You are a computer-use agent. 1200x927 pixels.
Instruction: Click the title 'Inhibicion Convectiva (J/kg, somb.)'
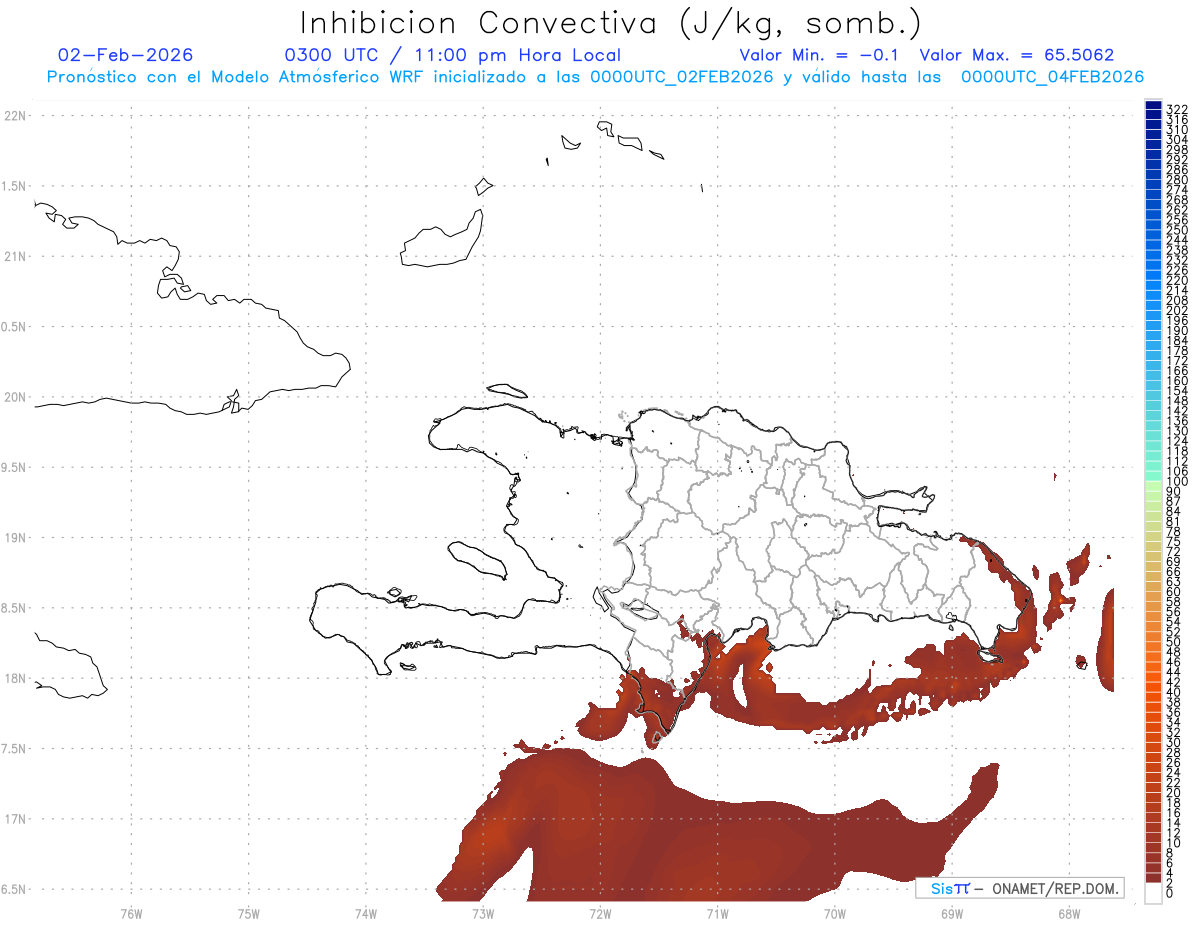[611, 24]
